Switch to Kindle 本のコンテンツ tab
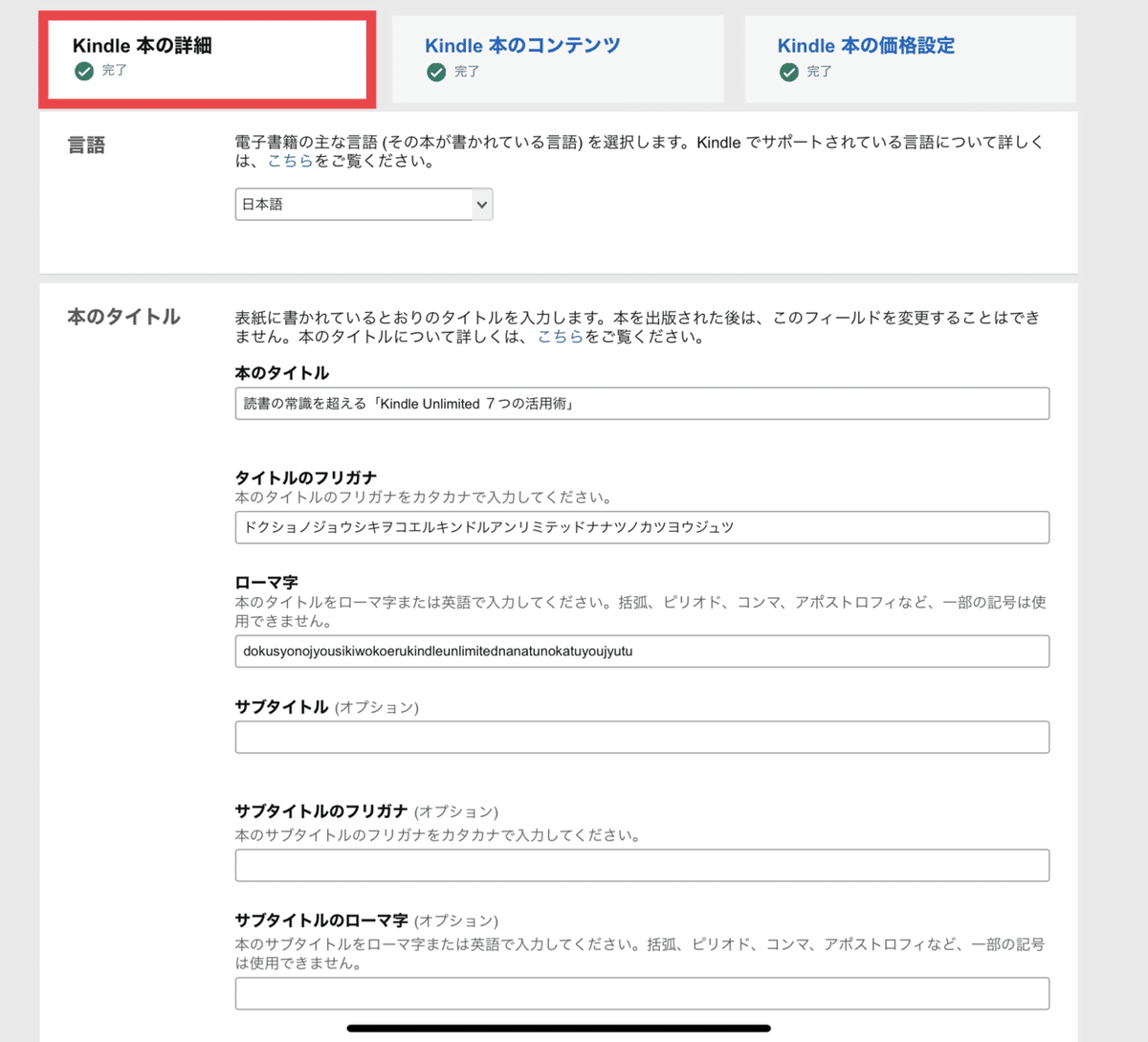Screen dimensions: 1148x1042 [558, 59]
